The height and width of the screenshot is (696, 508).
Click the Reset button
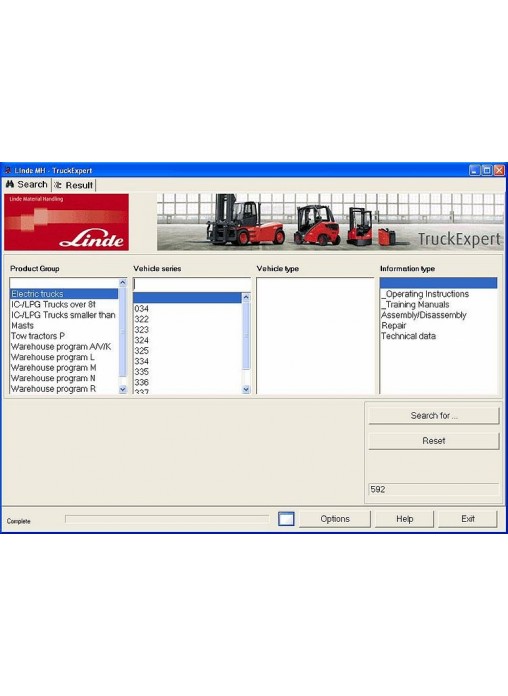click(434, 441)
